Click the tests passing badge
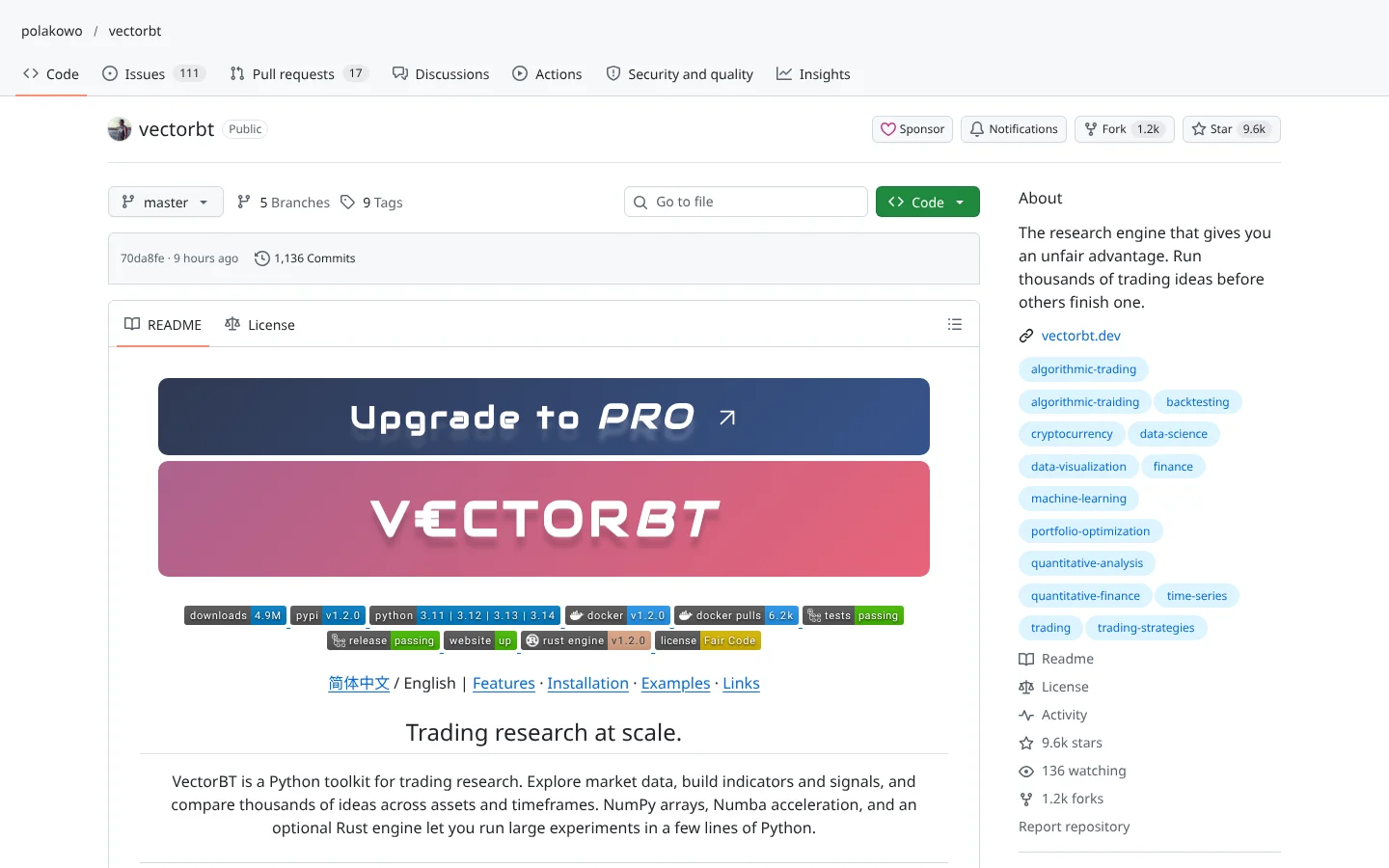1389x868 pixels. coord(853,615)
